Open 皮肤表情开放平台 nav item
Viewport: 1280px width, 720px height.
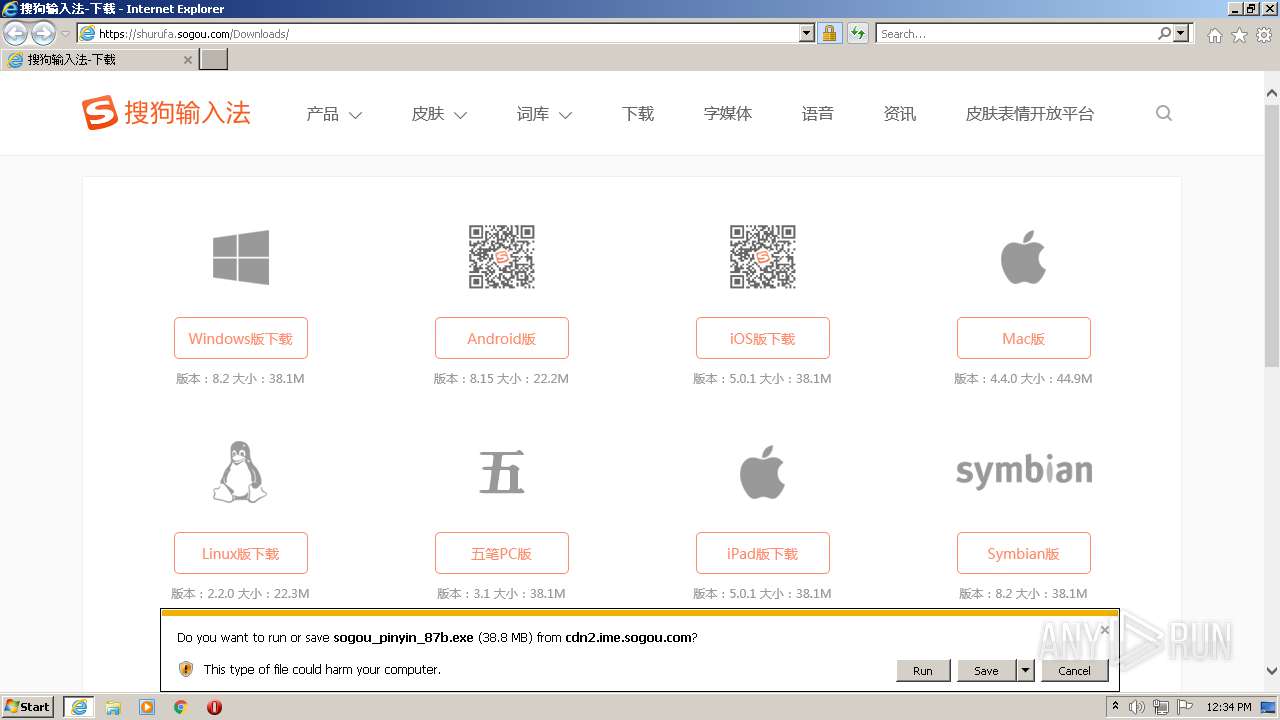tap(1030, 114)
